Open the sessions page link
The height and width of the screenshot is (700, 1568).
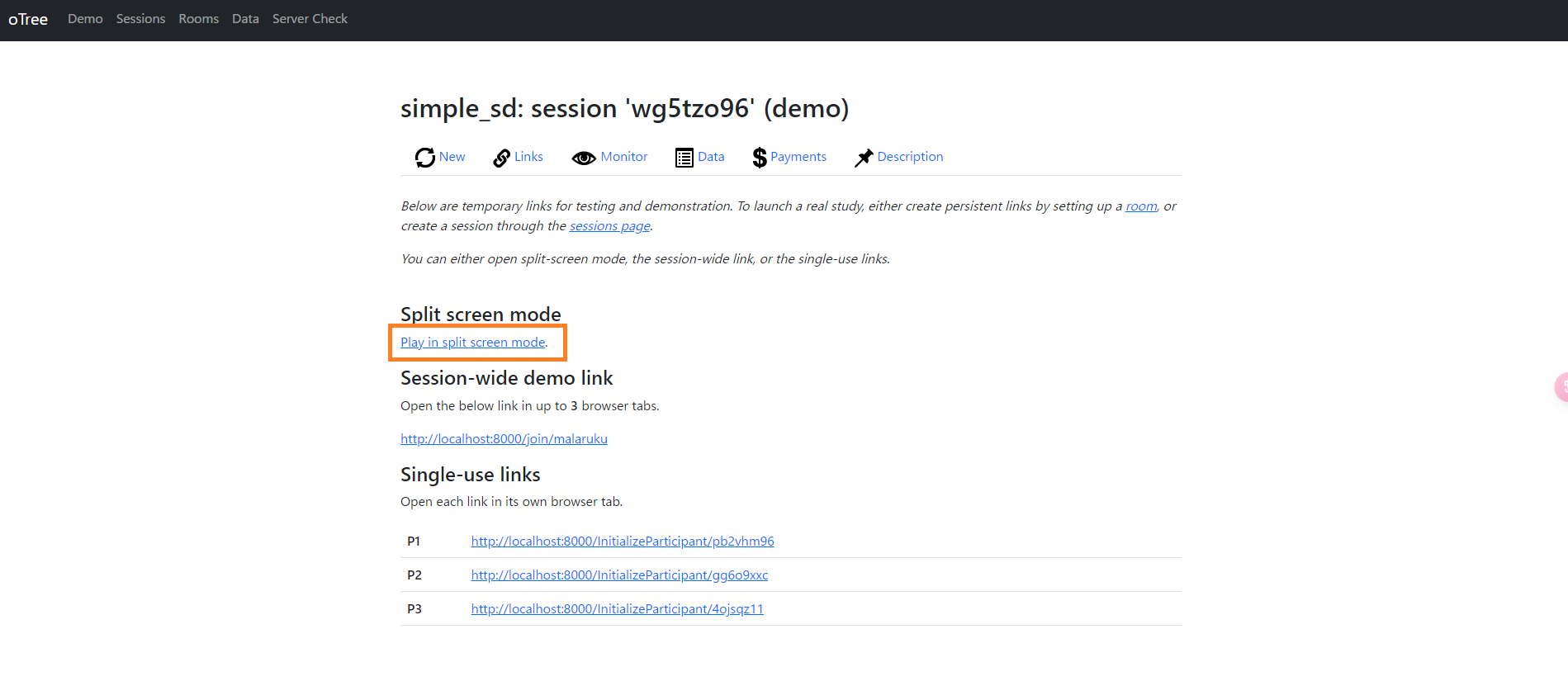click(x=609, y=225)
